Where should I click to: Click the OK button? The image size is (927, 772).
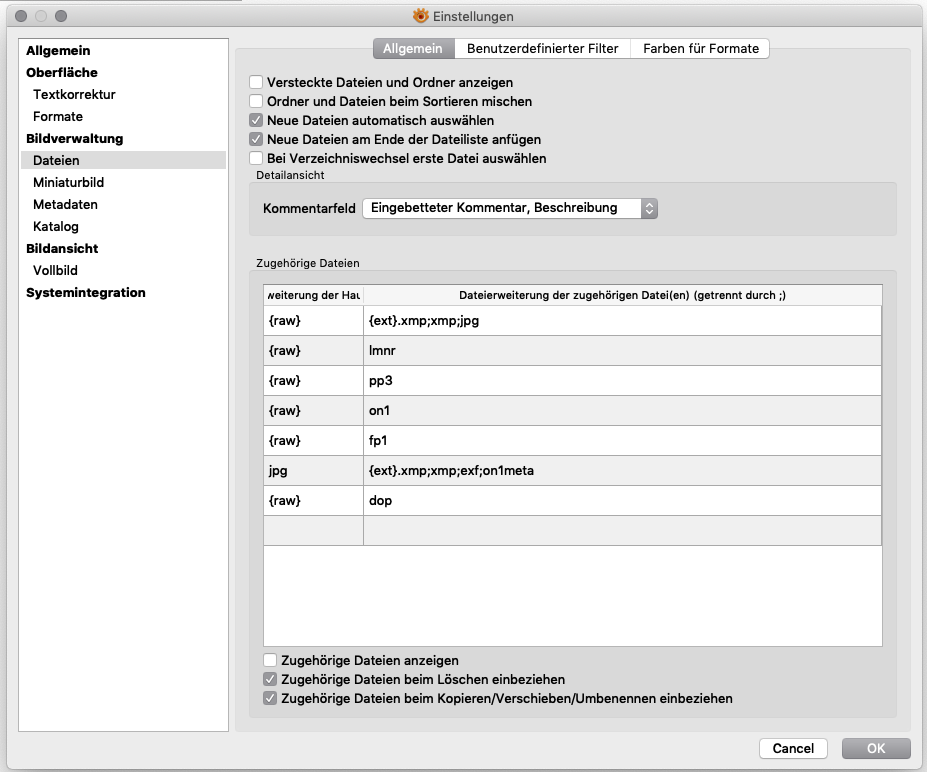tap(875, 748)
